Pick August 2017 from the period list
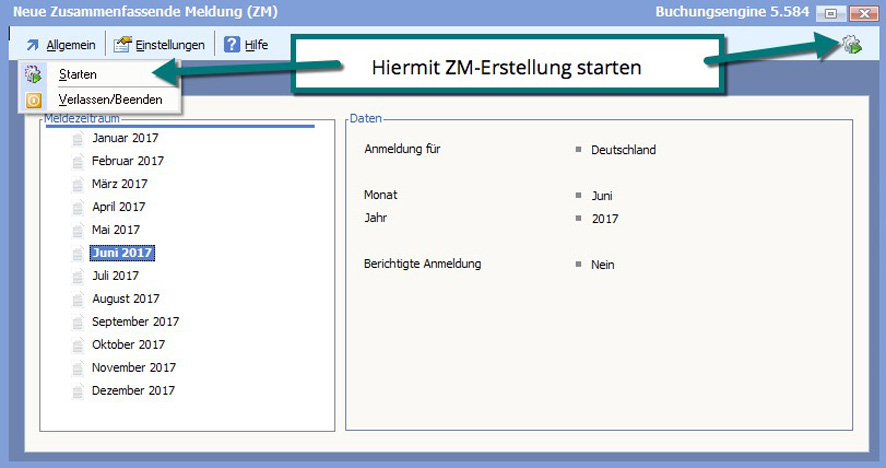Image resolution: width=886 pixels, height=468 pixels. (x=125, y=299)
